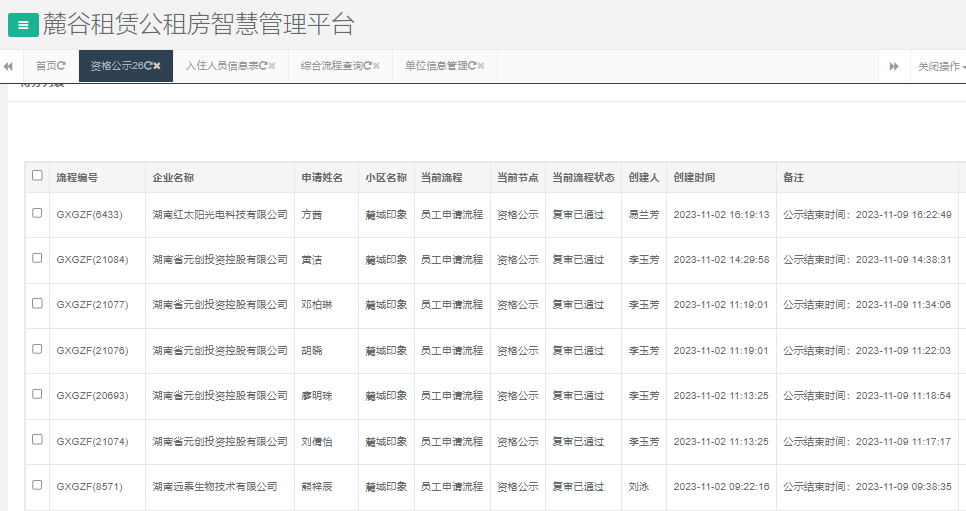
Task: Check the row GXGZF(6433) checkbox
Action: click(37, 213)
